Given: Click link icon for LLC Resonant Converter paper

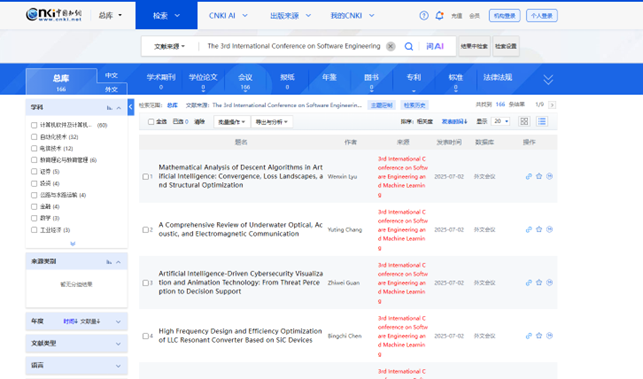Looking at the screenshot, I should click(529, 336).
